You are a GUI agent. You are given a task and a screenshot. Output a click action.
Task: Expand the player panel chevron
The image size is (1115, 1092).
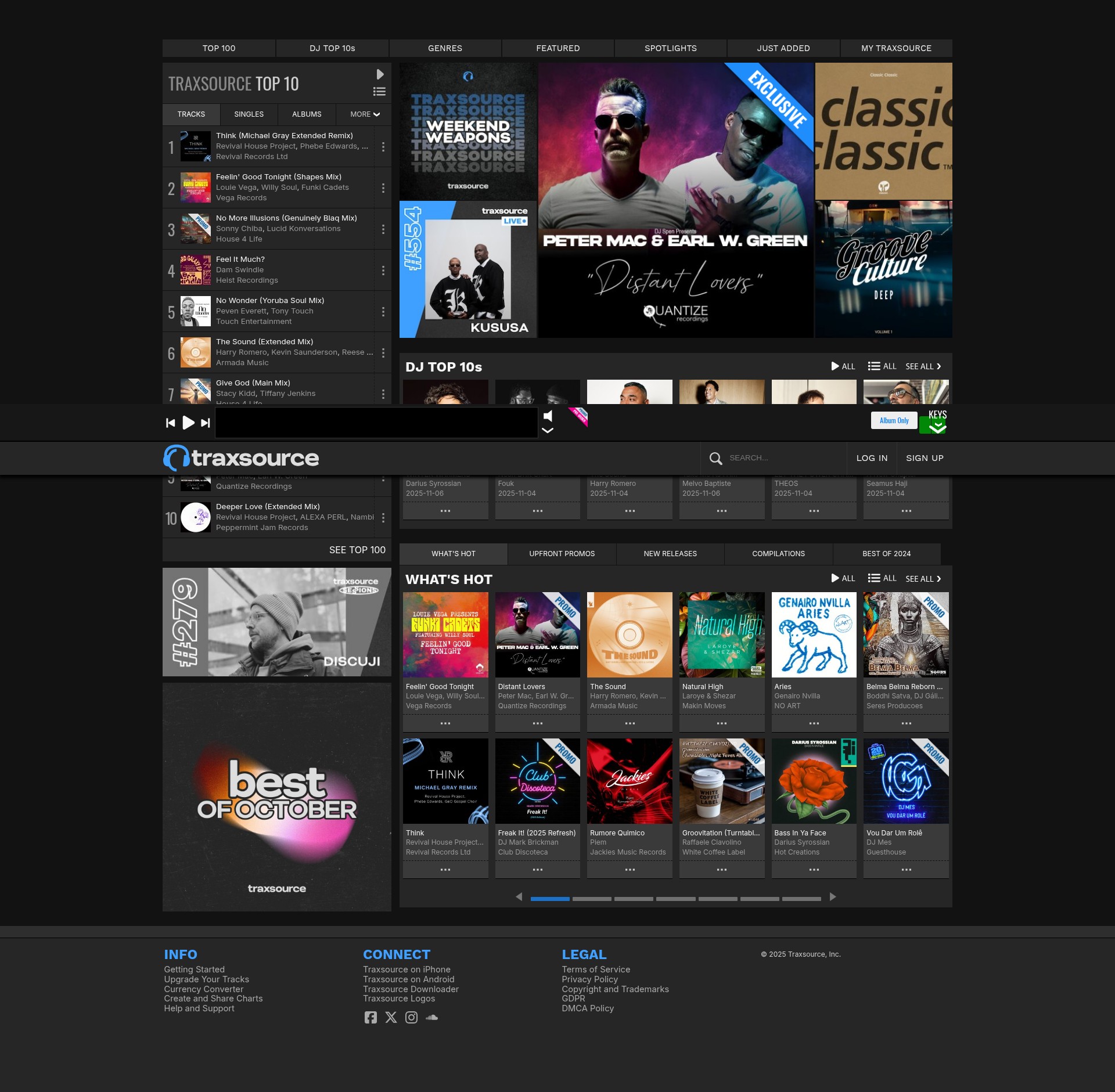coord(548,430)
